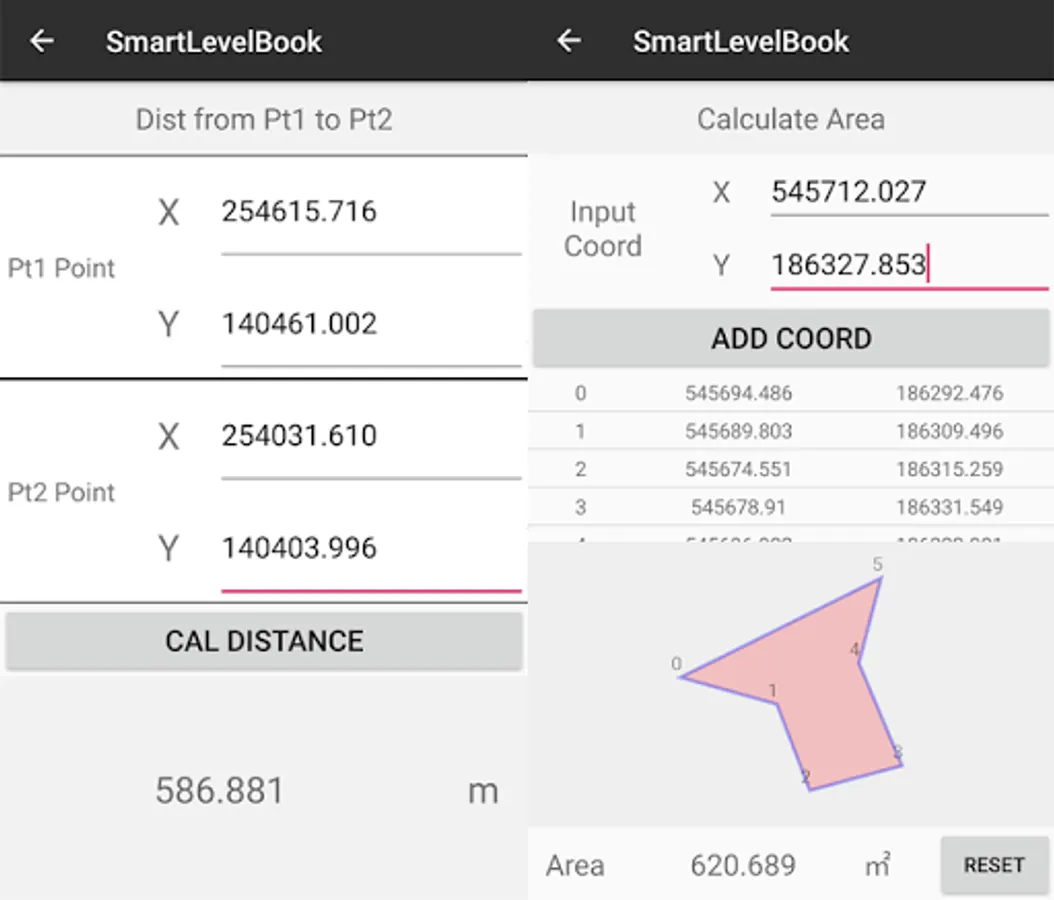Select coordinate row 3 X value 545678.91

pyautogui.click(x=738, y=507)
